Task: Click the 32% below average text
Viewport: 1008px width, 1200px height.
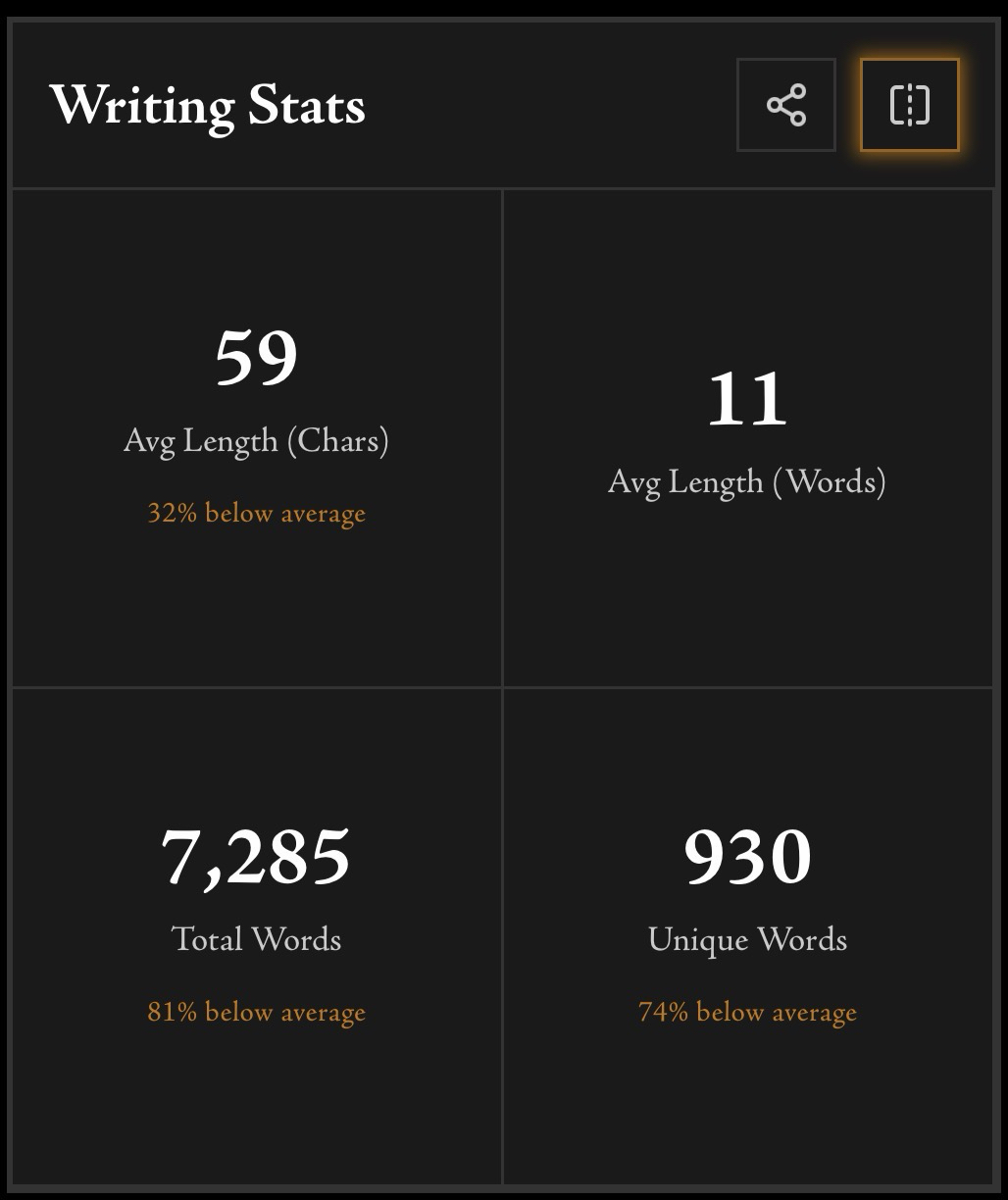Action: (256, 513)
